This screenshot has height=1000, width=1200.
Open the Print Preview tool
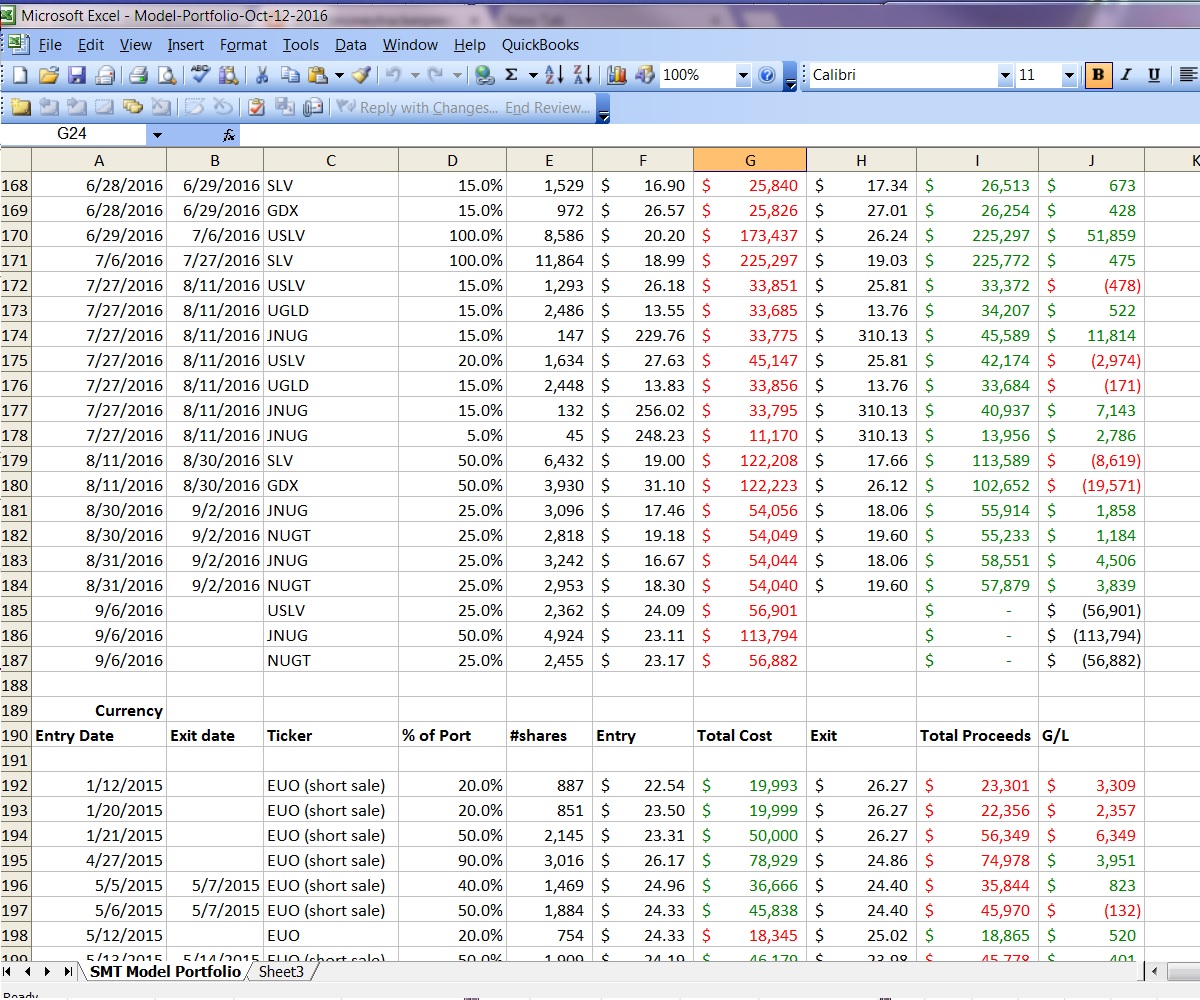[x=166, y=75]
